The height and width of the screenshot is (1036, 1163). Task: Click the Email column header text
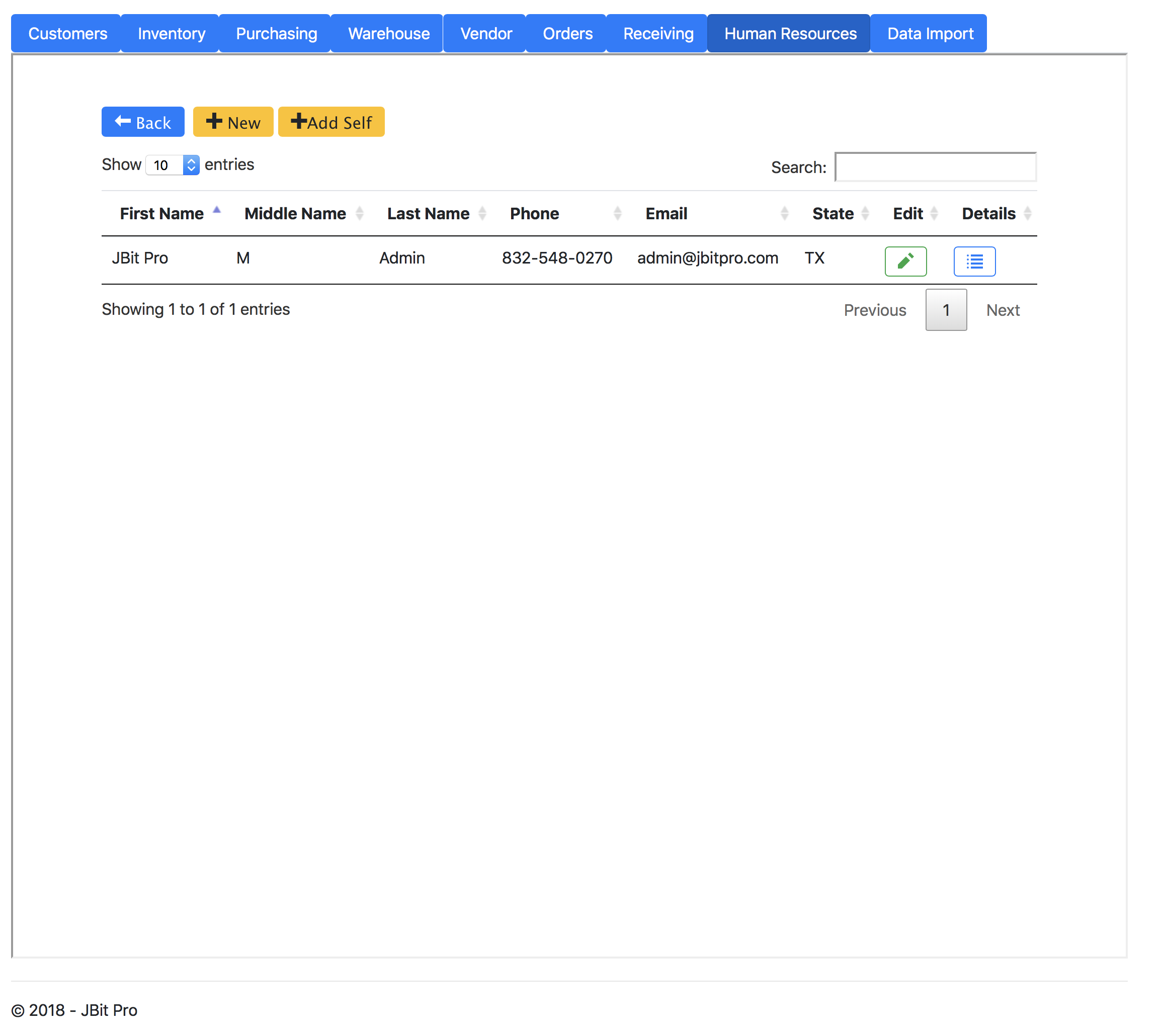[666, 213]
